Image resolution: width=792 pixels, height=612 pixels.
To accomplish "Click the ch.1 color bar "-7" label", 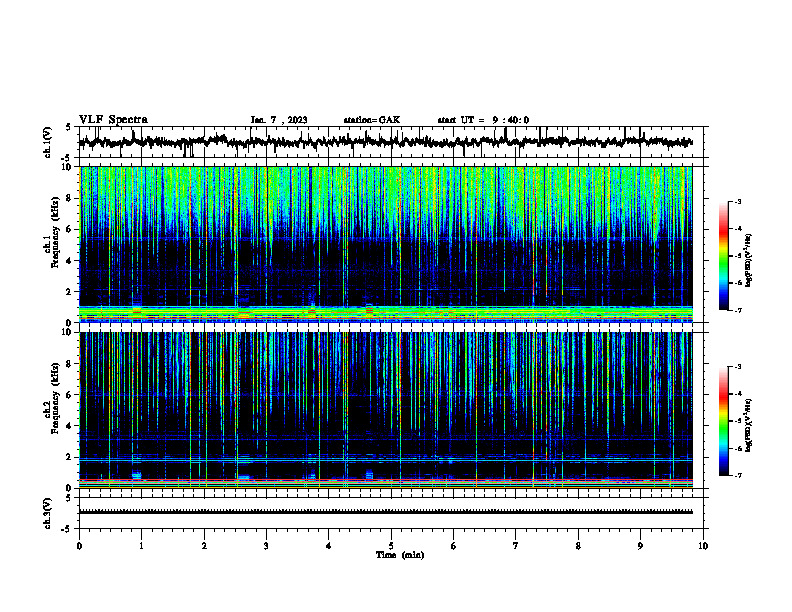I will pos(738,310).
